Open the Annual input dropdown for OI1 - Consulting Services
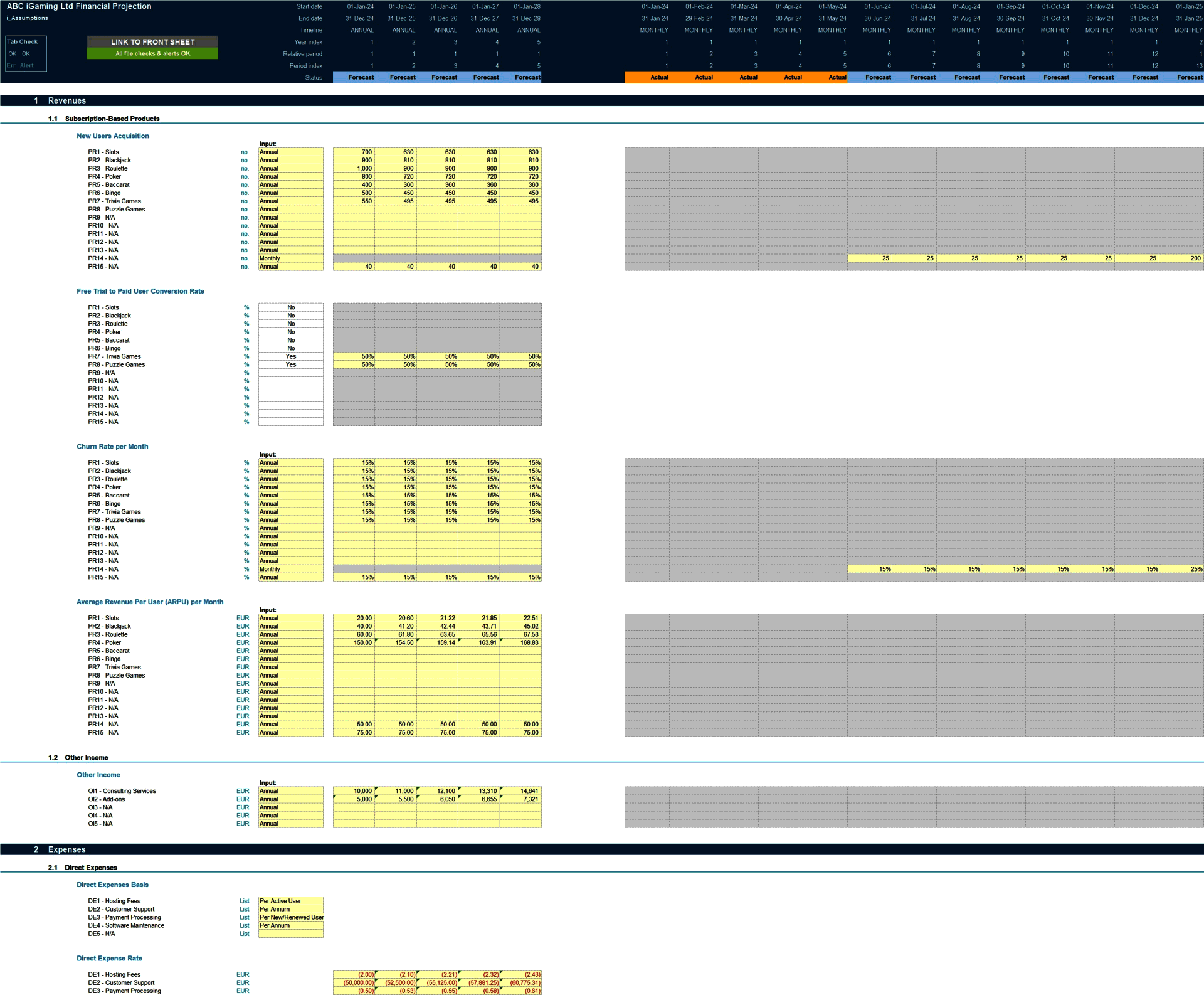 point(291,791)
